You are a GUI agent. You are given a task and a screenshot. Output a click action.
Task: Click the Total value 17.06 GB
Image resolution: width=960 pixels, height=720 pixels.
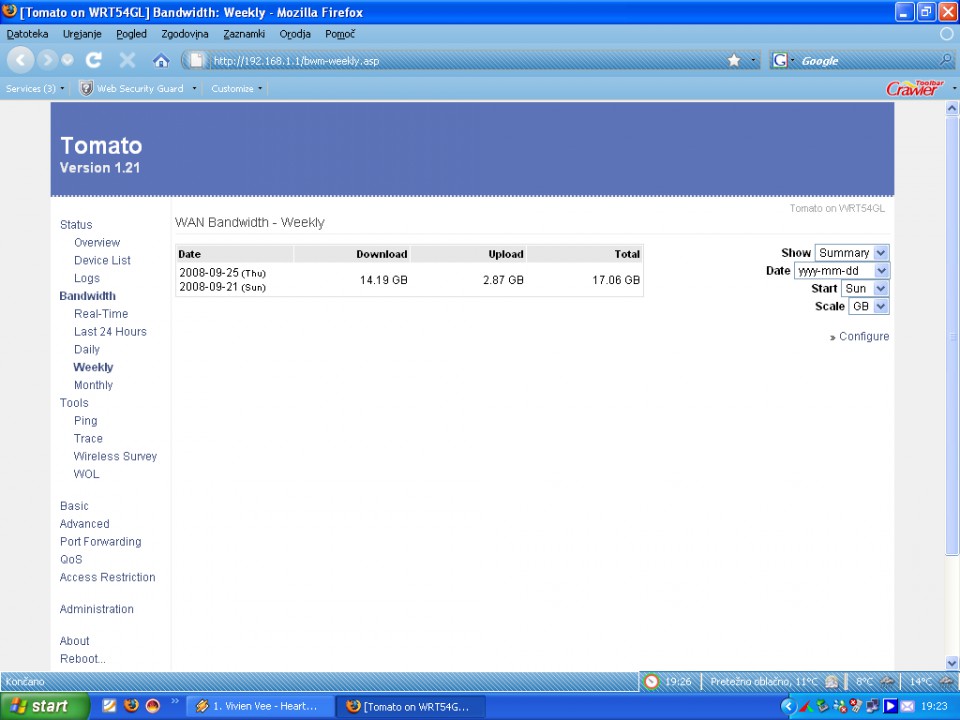[x=616, y=280]
